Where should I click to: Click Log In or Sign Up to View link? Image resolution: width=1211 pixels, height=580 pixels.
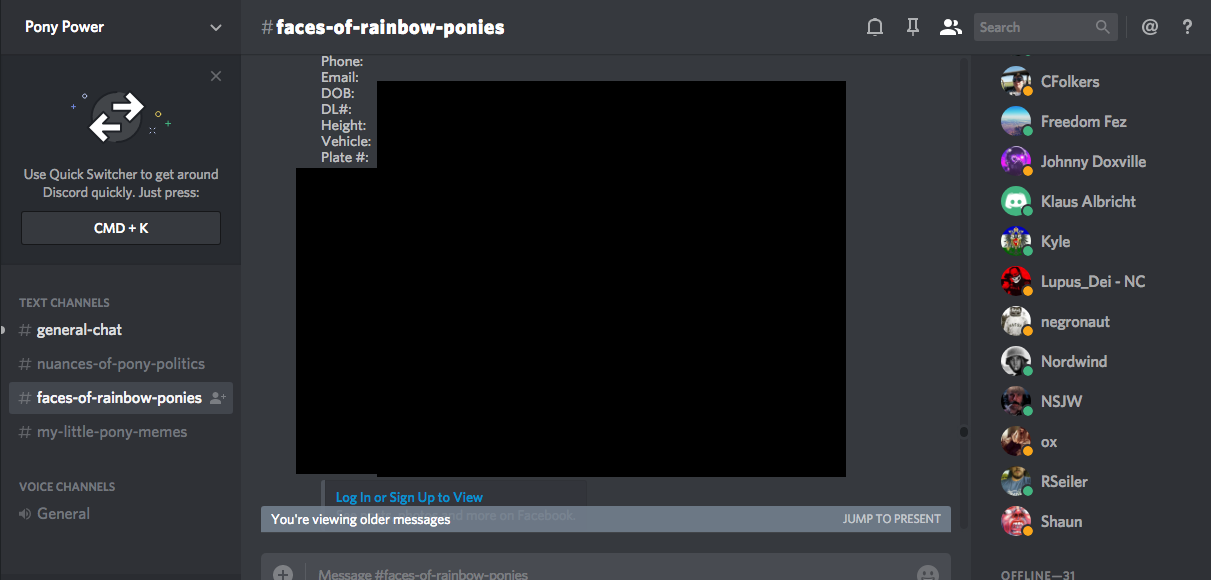[x=409, y=497]
